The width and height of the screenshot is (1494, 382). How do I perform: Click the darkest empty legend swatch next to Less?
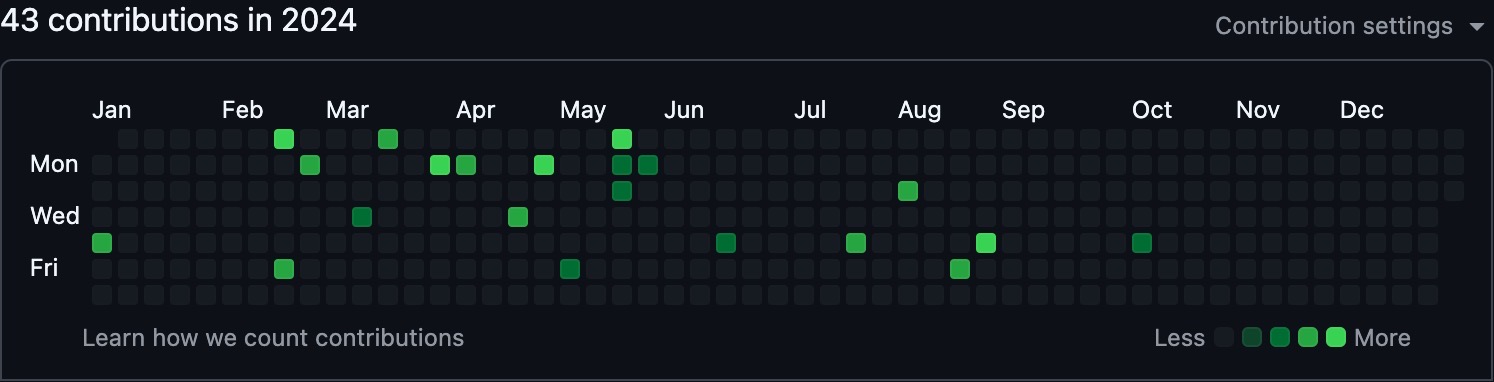tap(1224, 338)
